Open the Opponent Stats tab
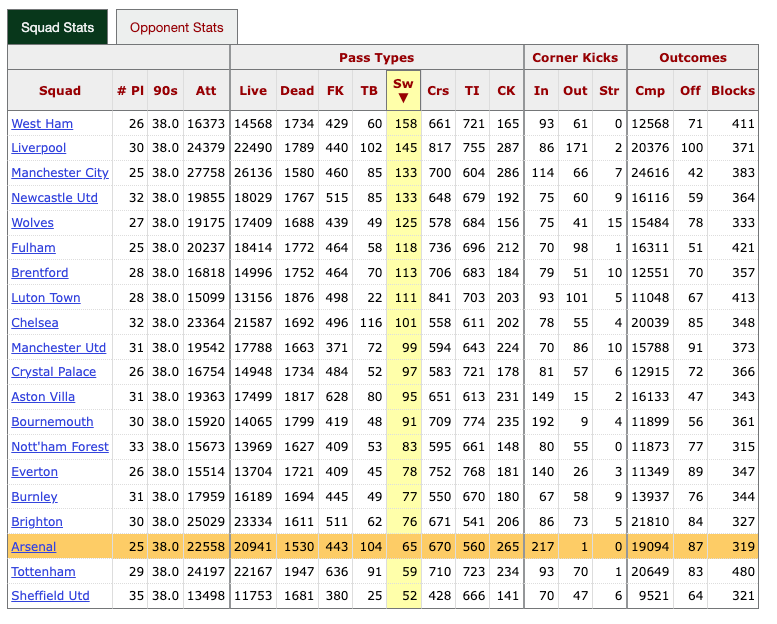777x624 pixels. [177, 27]
